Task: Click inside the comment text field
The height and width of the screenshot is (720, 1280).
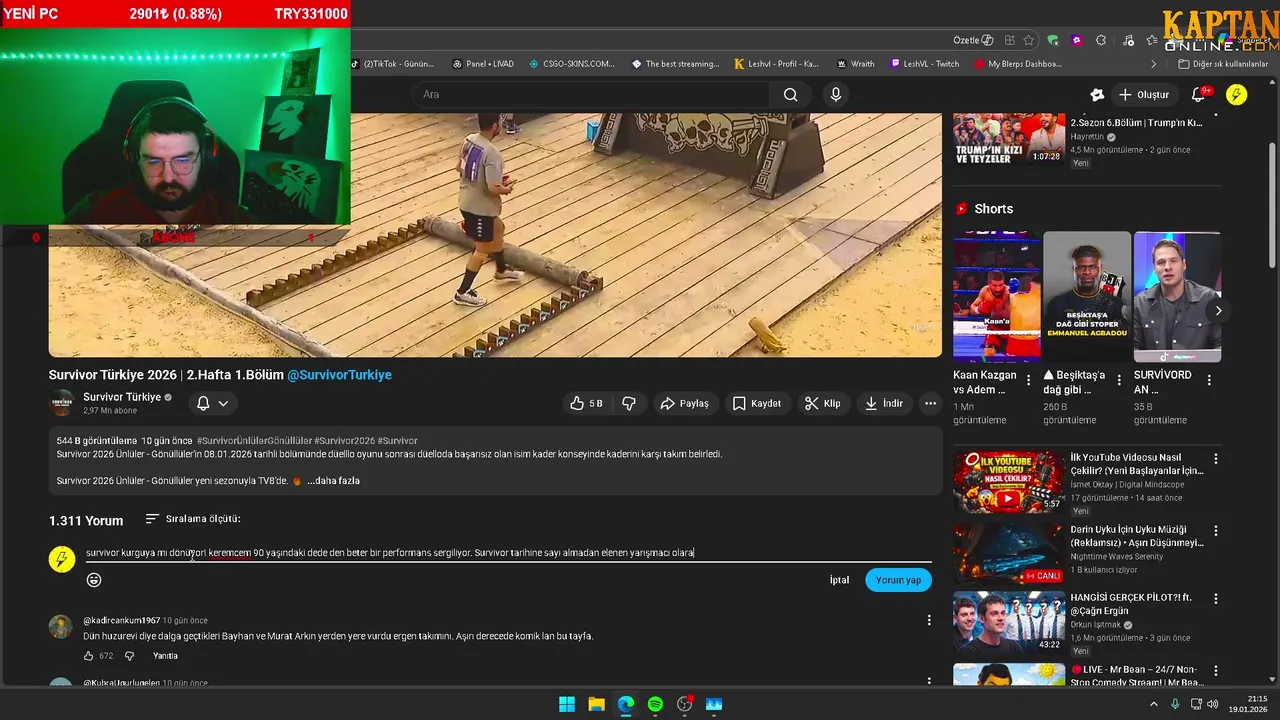Action: pyautogui.click(x=508, y=553)
